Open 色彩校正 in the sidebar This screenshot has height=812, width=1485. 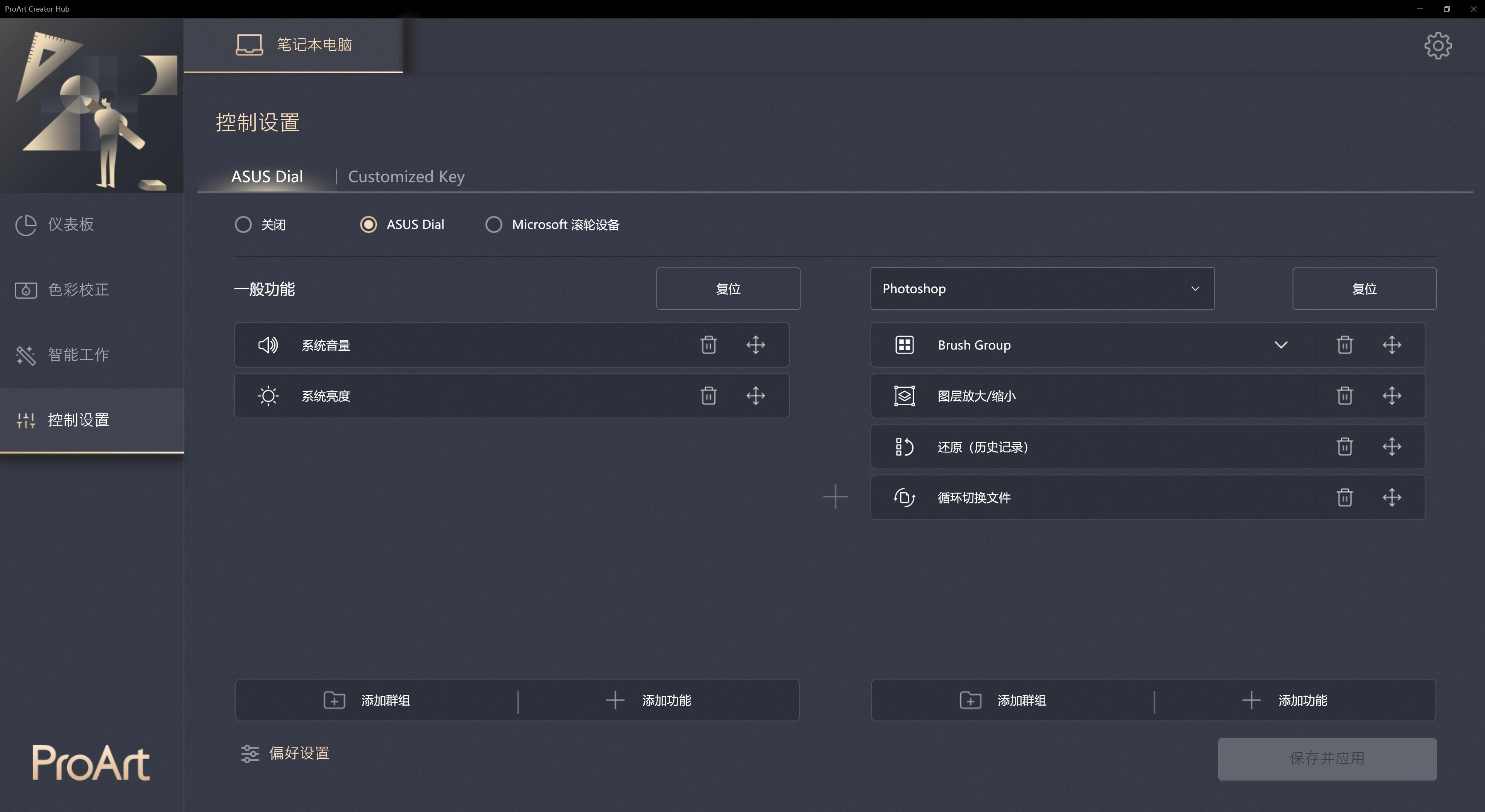(x=78, y=289)
